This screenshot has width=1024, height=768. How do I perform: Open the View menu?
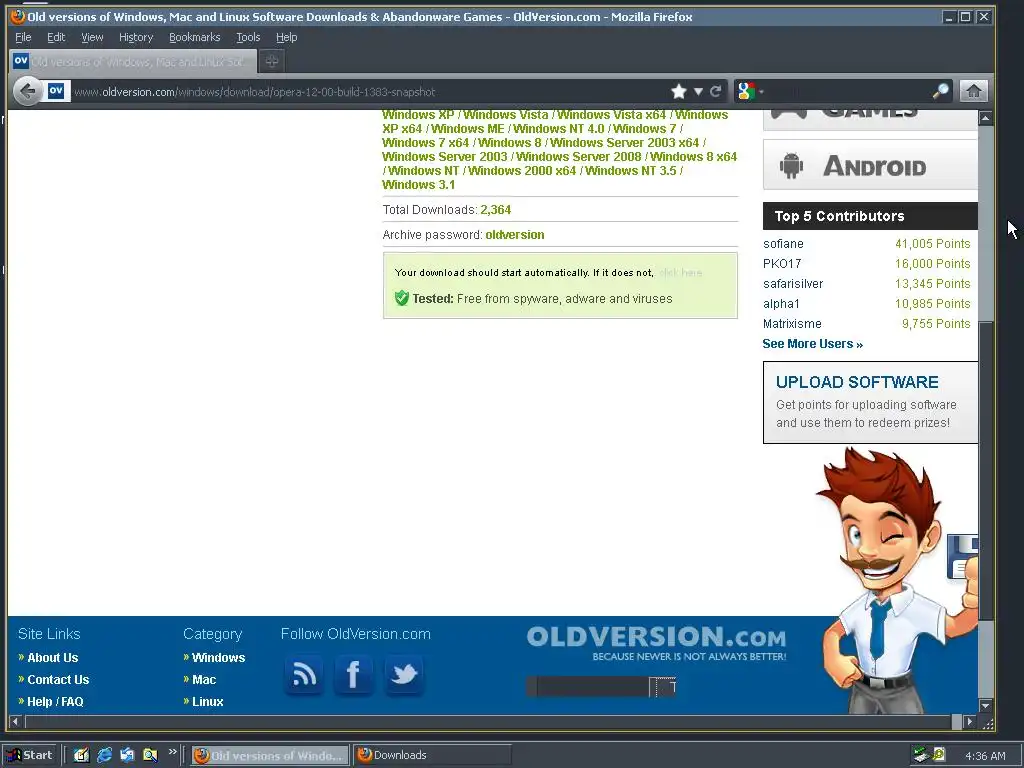click(92, 37)
